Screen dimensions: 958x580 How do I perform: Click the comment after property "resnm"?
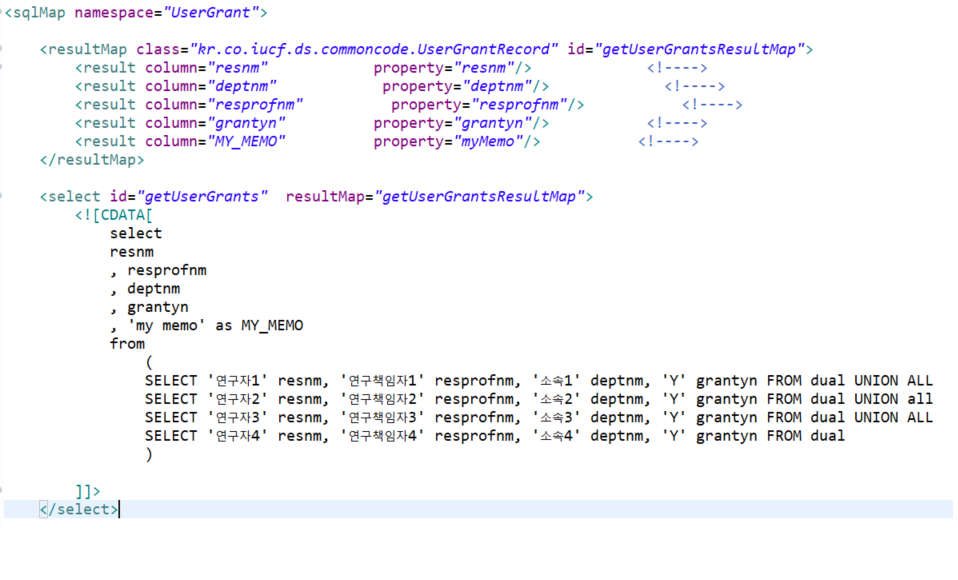[677, 68]
